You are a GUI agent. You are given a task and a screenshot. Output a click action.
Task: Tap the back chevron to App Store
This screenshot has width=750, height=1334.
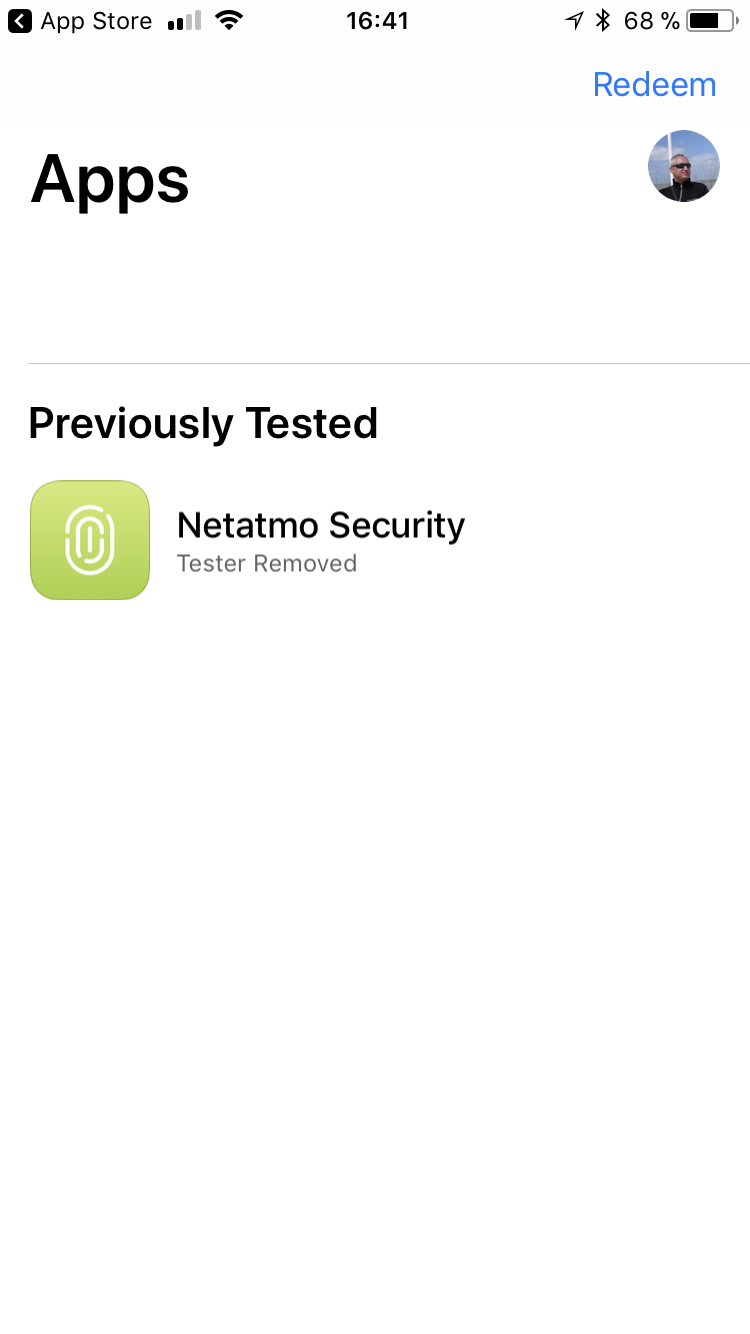(20, 21)
